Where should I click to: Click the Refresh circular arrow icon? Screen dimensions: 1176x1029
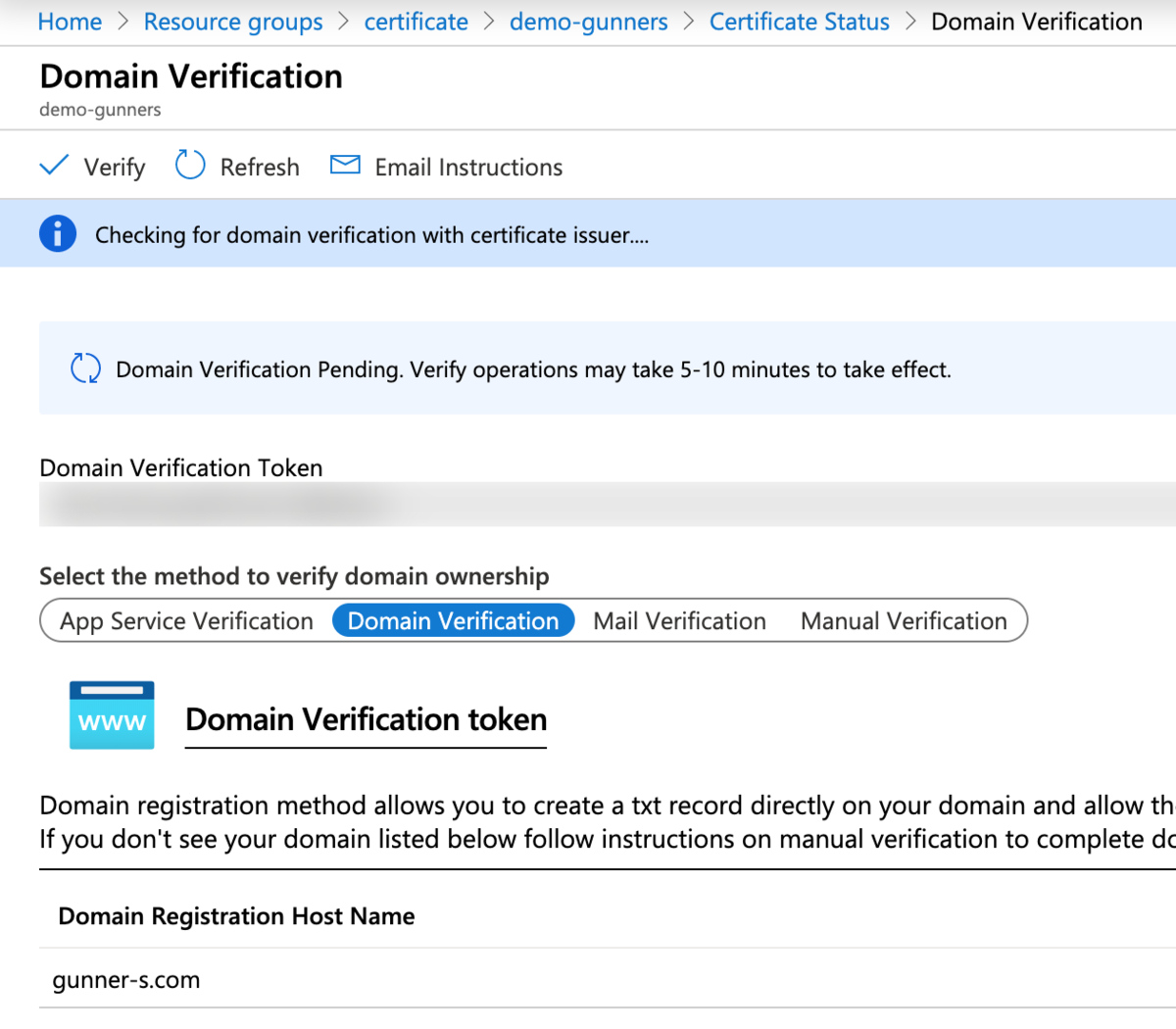[x=189, y=165]
